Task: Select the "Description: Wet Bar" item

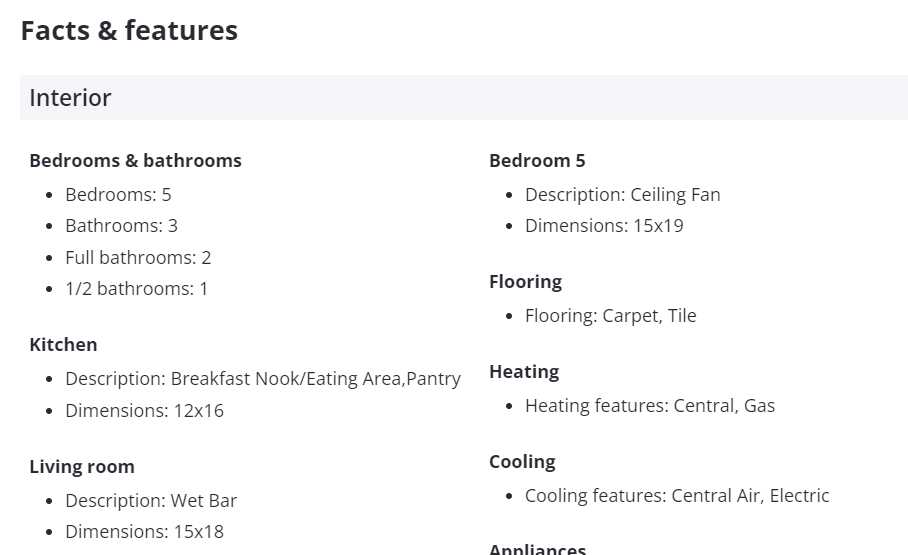Action: coord(151,501)
